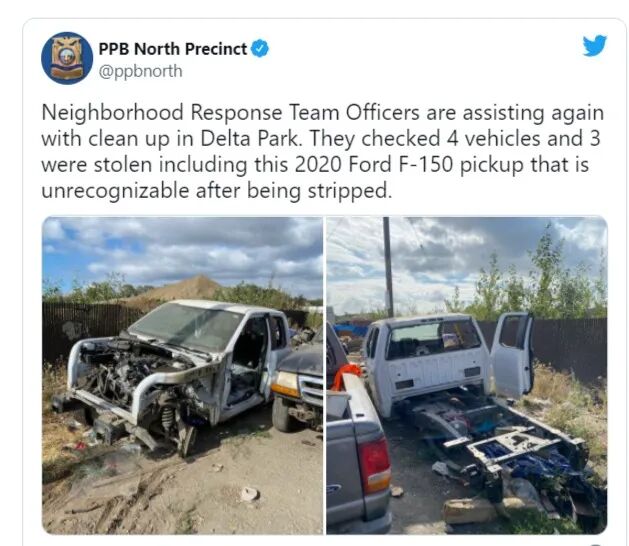Click the utility pole in the right photo

click(x=388, y=267)
